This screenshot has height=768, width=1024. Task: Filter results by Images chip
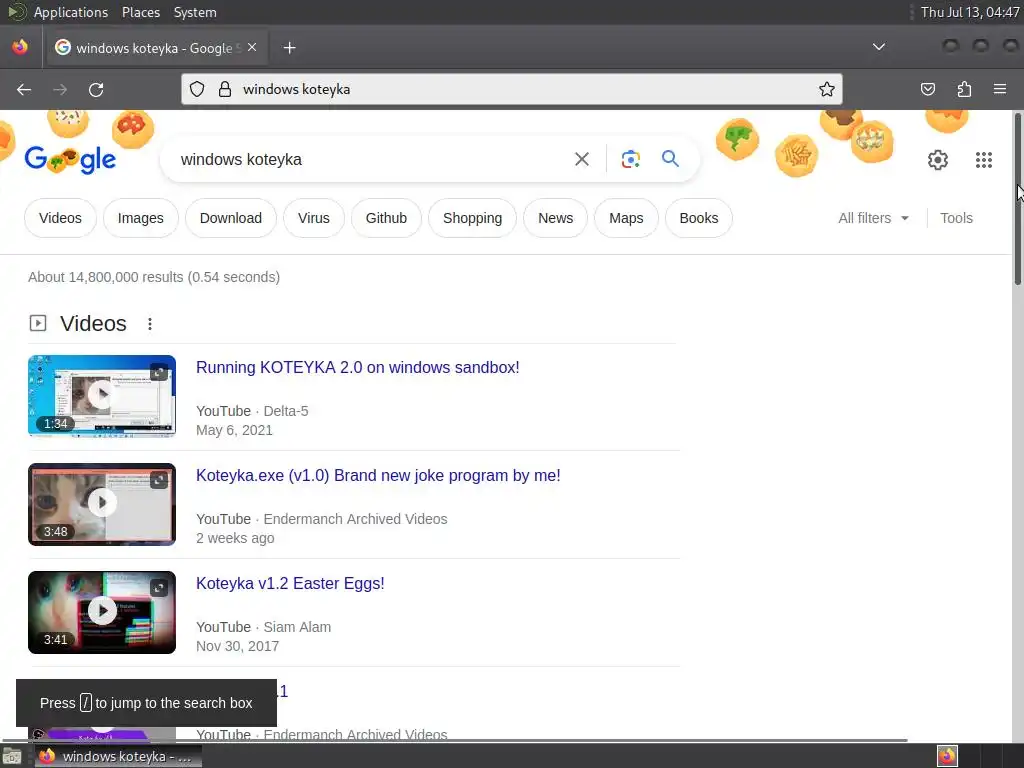140,218
